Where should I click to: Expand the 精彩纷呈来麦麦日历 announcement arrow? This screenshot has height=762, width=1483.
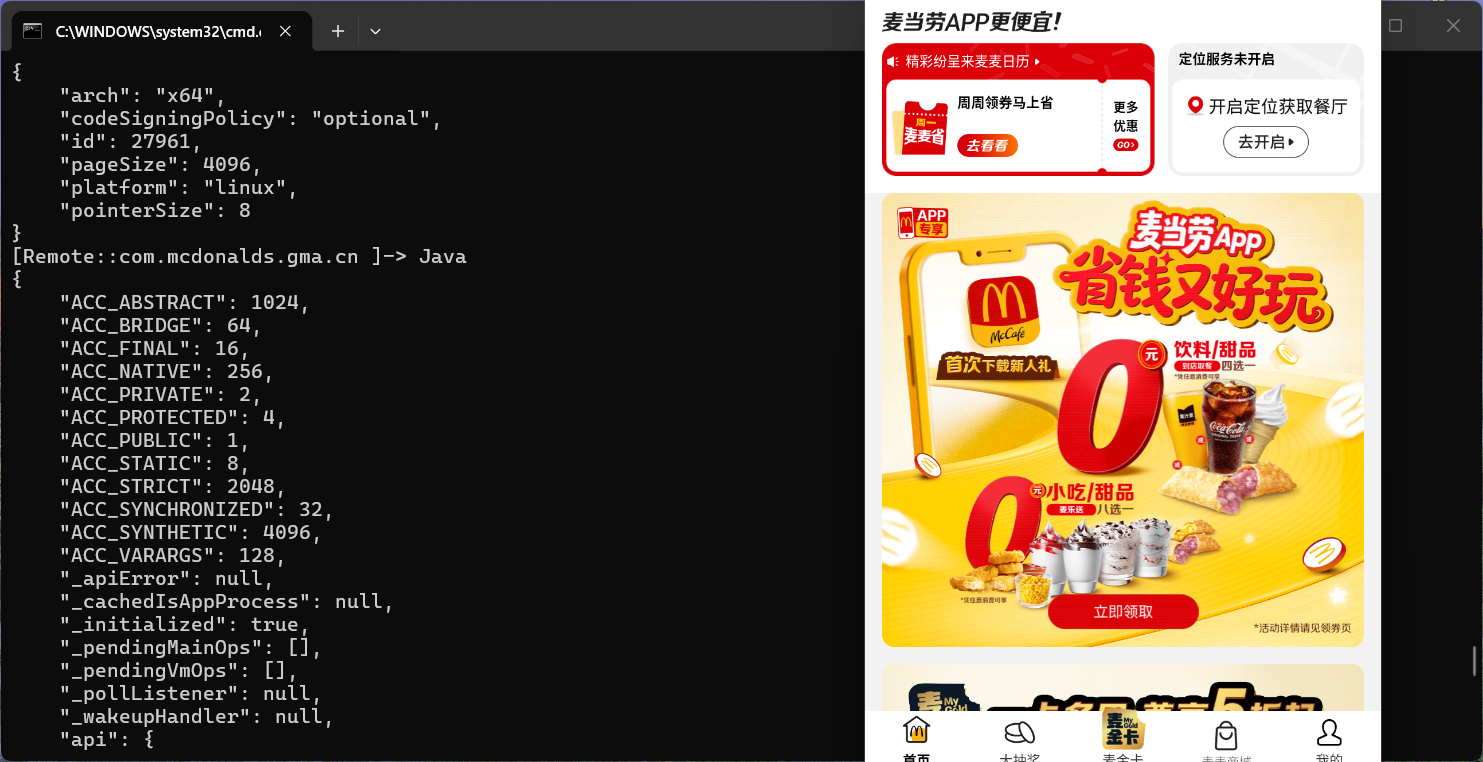pos(1037,62)
